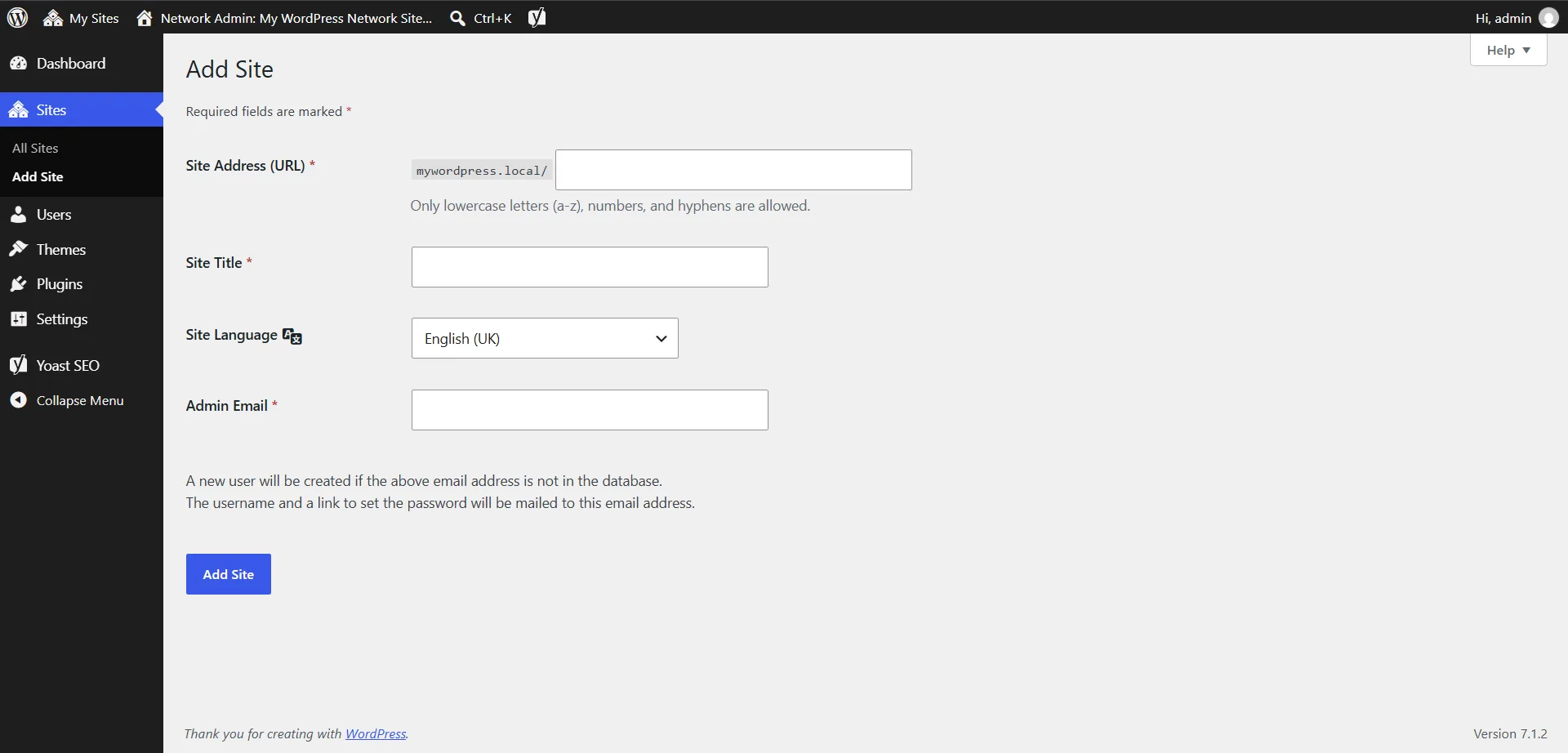Collapse the admin menu

[80, 400]
